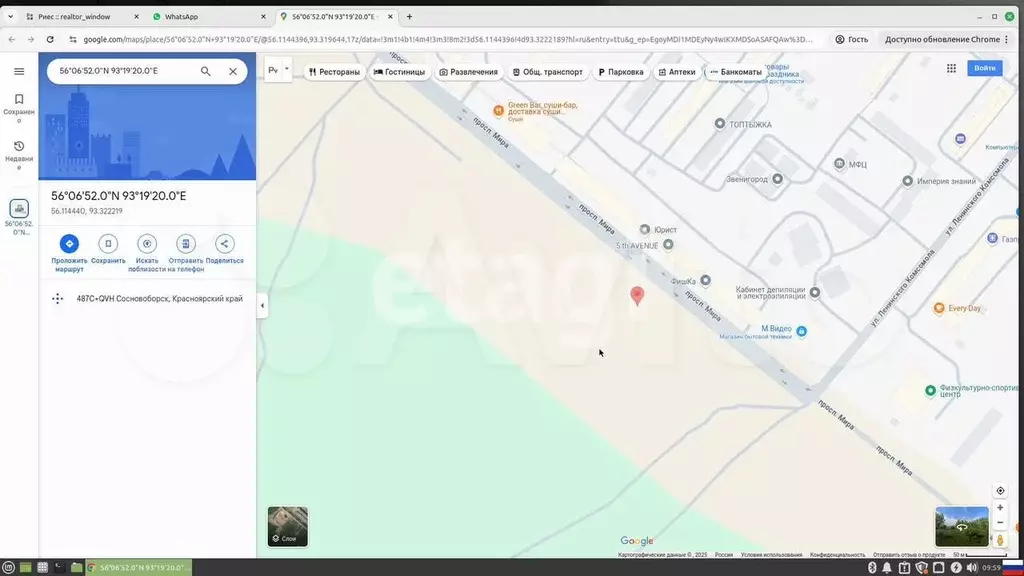Click the blue Directions (Проложить маршрут) button
The image size is (1024, 576).
tap(69, 244)
